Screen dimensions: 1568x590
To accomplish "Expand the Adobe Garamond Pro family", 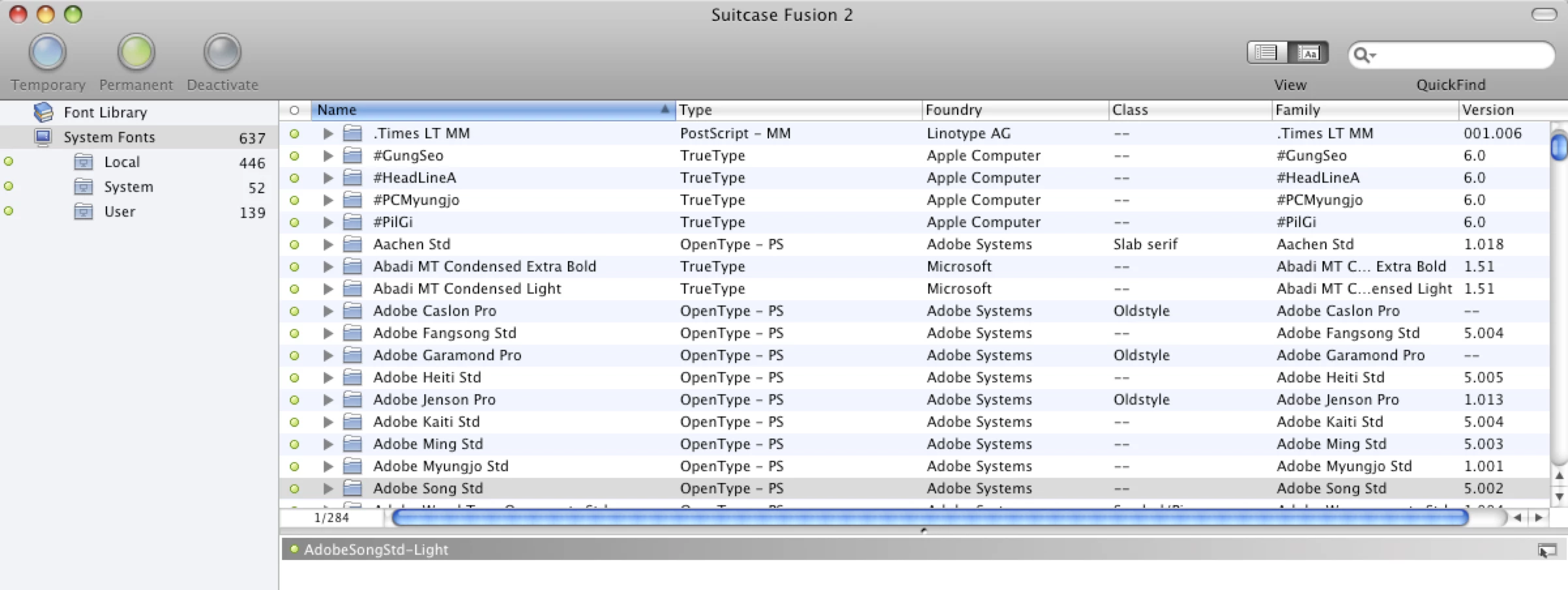I will click(328, 355).
